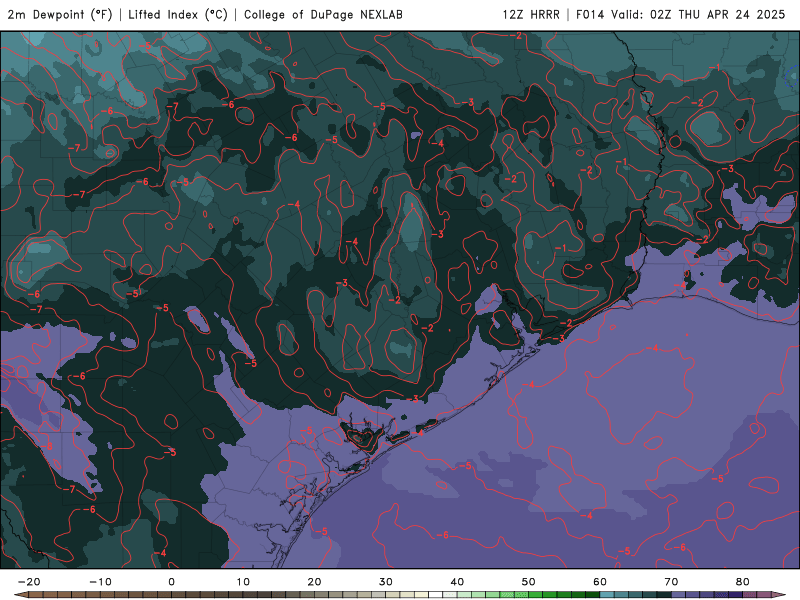Click the 80 tick label on colorbar
800x600 pixels.
point(743,582)
